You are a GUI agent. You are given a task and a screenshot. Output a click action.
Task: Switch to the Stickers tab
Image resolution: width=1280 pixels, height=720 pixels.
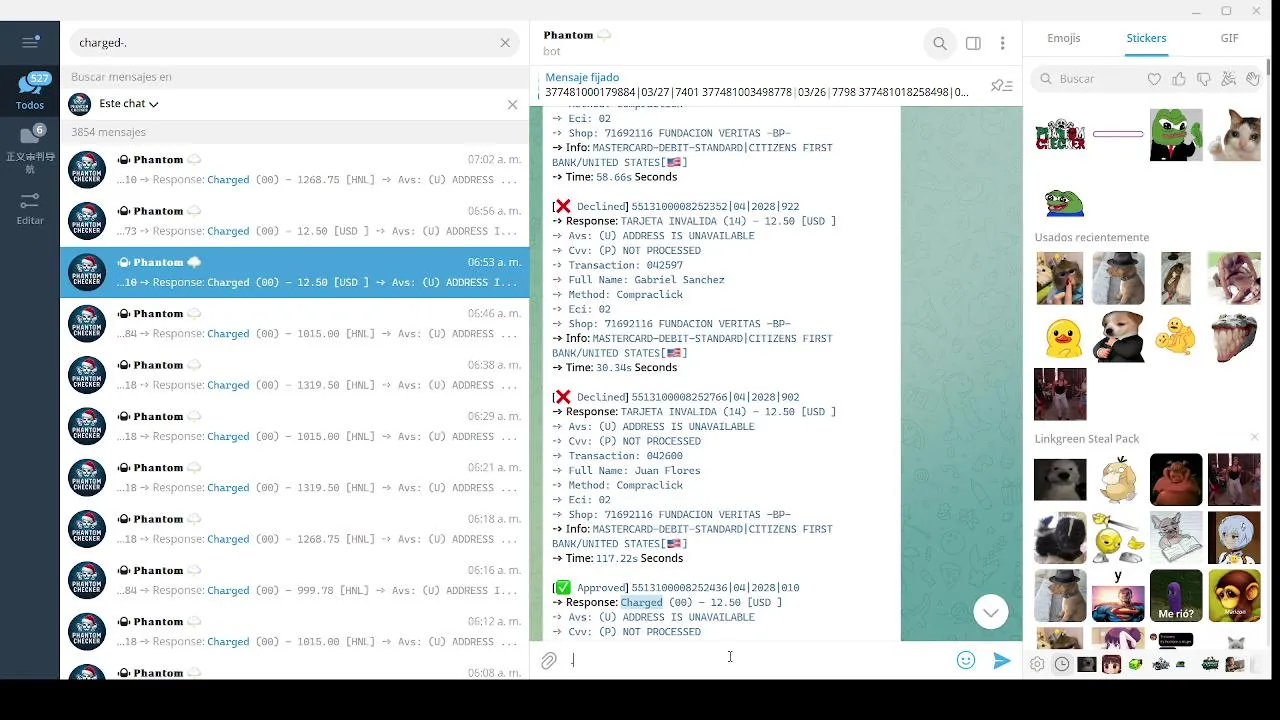tap(1146, 38)
